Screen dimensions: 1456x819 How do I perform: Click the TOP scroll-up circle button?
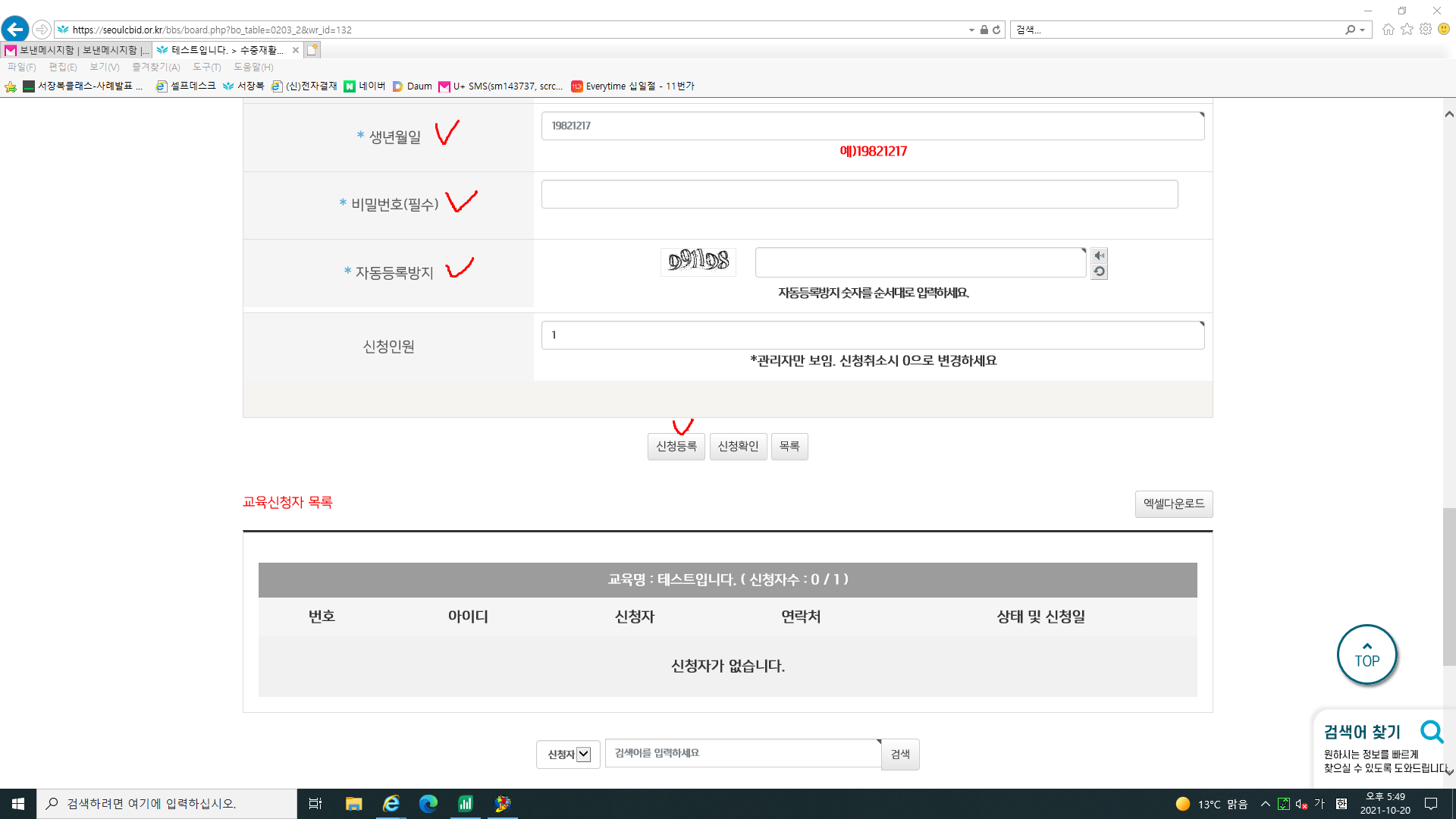click(1367, 655)
